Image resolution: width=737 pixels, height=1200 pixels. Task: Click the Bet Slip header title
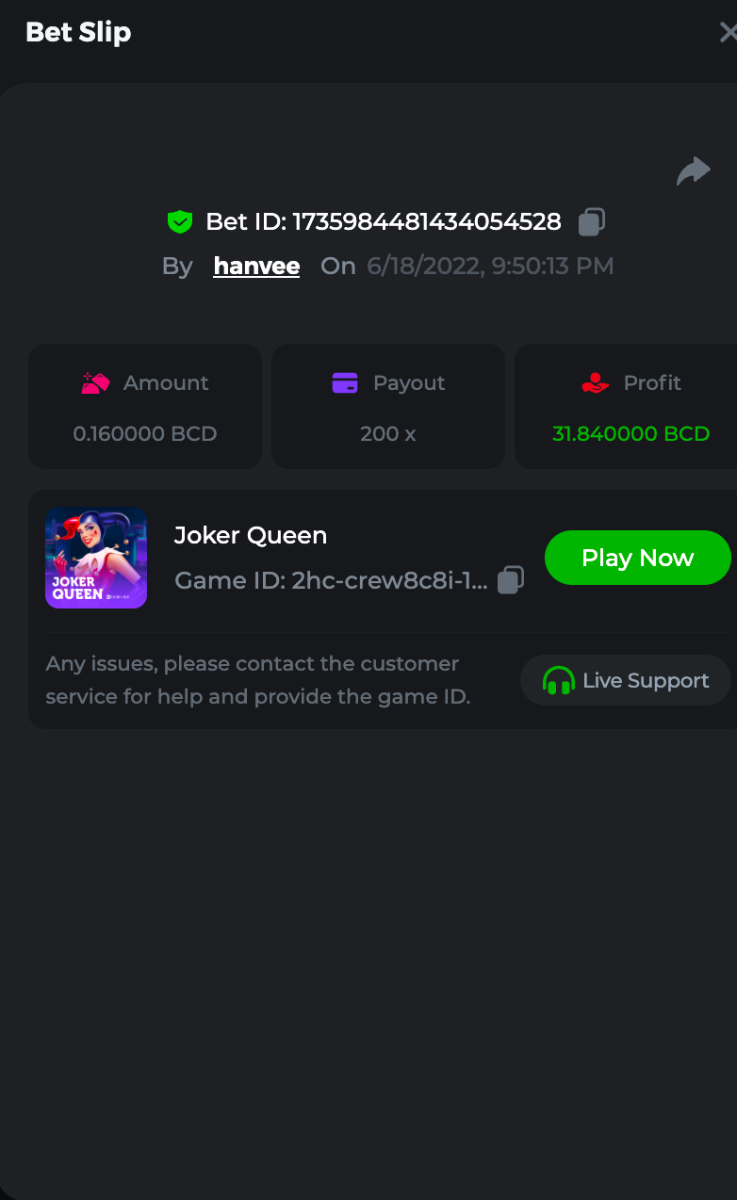78,32
